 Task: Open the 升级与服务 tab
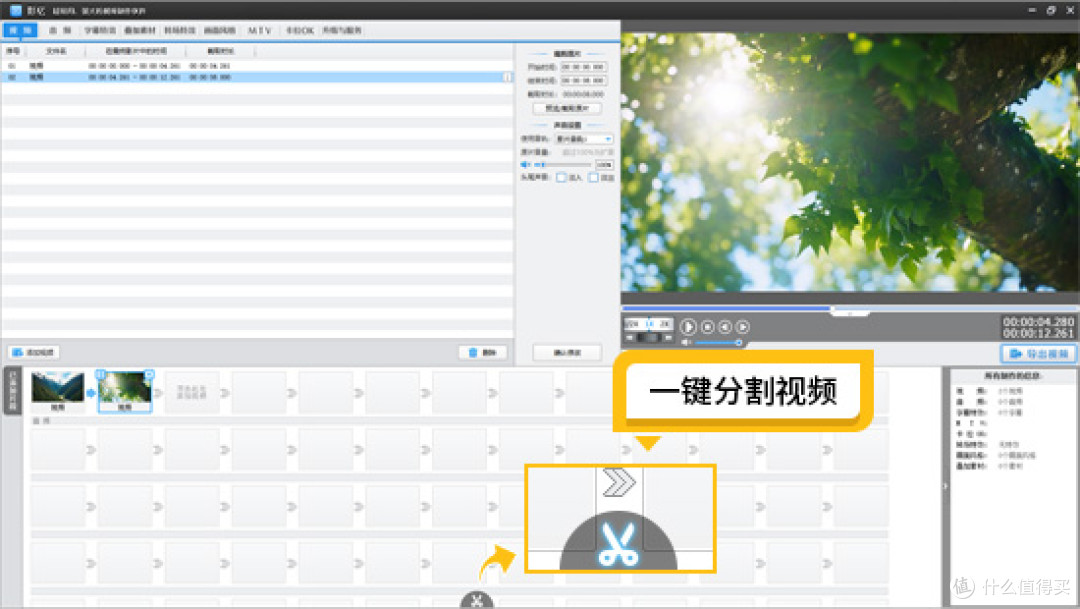[342, 30]
